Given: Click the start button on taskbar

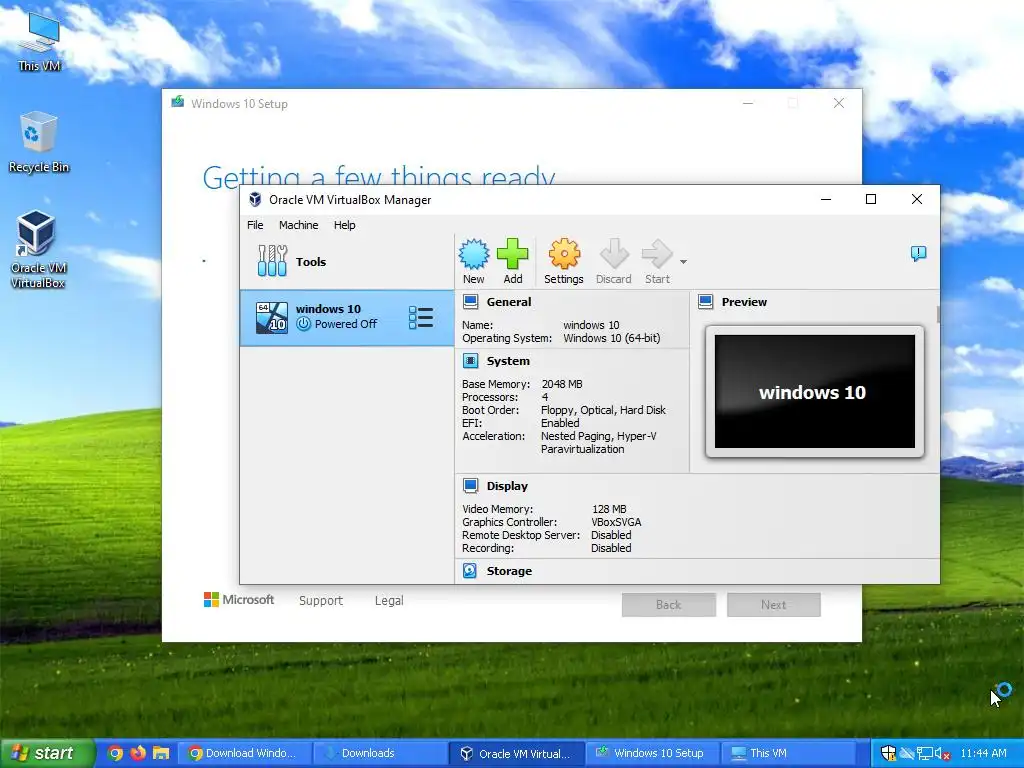Looking at the screenshot, I should tap(46, 753).
